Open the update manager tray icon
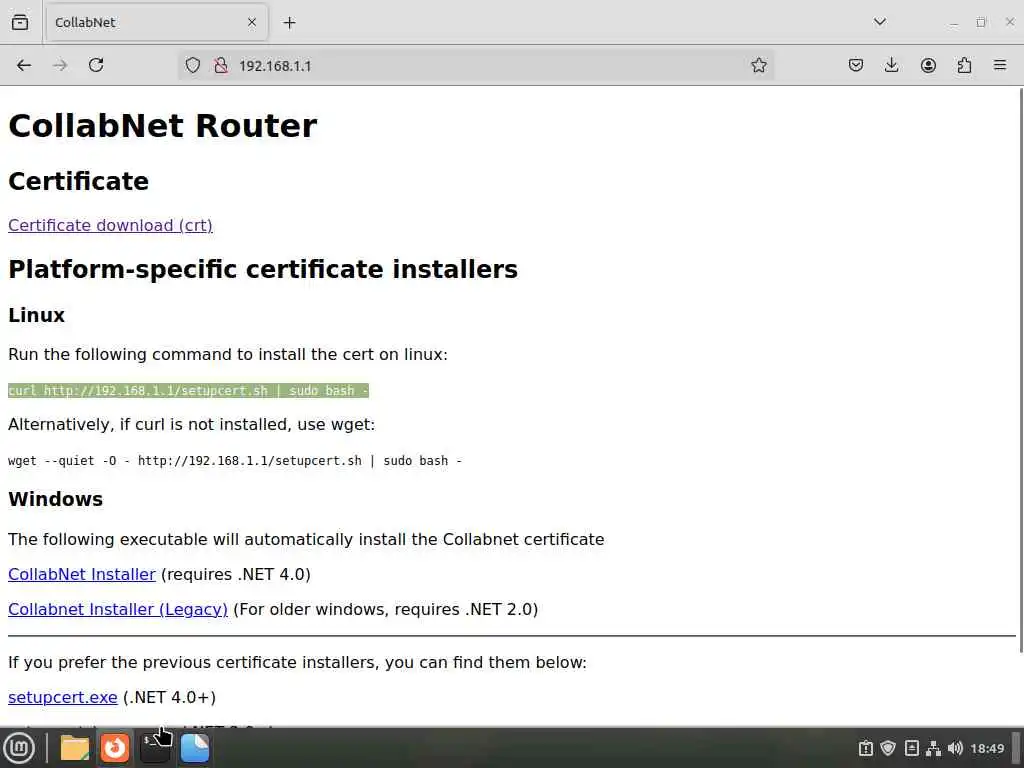 tap(866, 748)
